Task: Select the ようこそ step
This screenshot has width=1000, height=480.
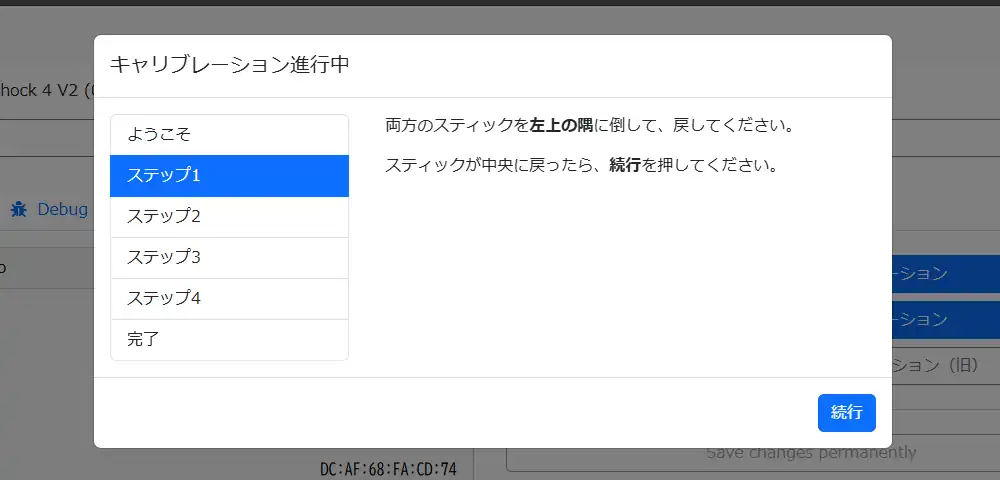Action: 230,135
